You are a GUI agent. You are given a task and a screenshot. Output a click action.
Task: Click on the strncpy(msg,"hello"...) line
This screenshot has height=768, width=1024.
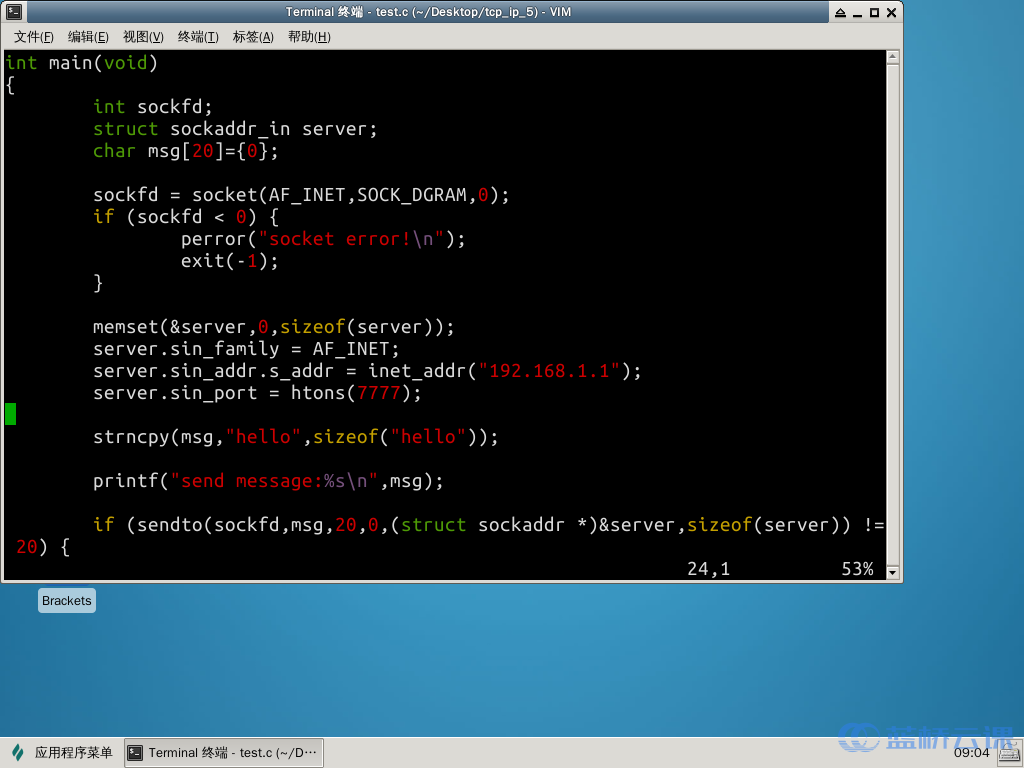[295, 436]
